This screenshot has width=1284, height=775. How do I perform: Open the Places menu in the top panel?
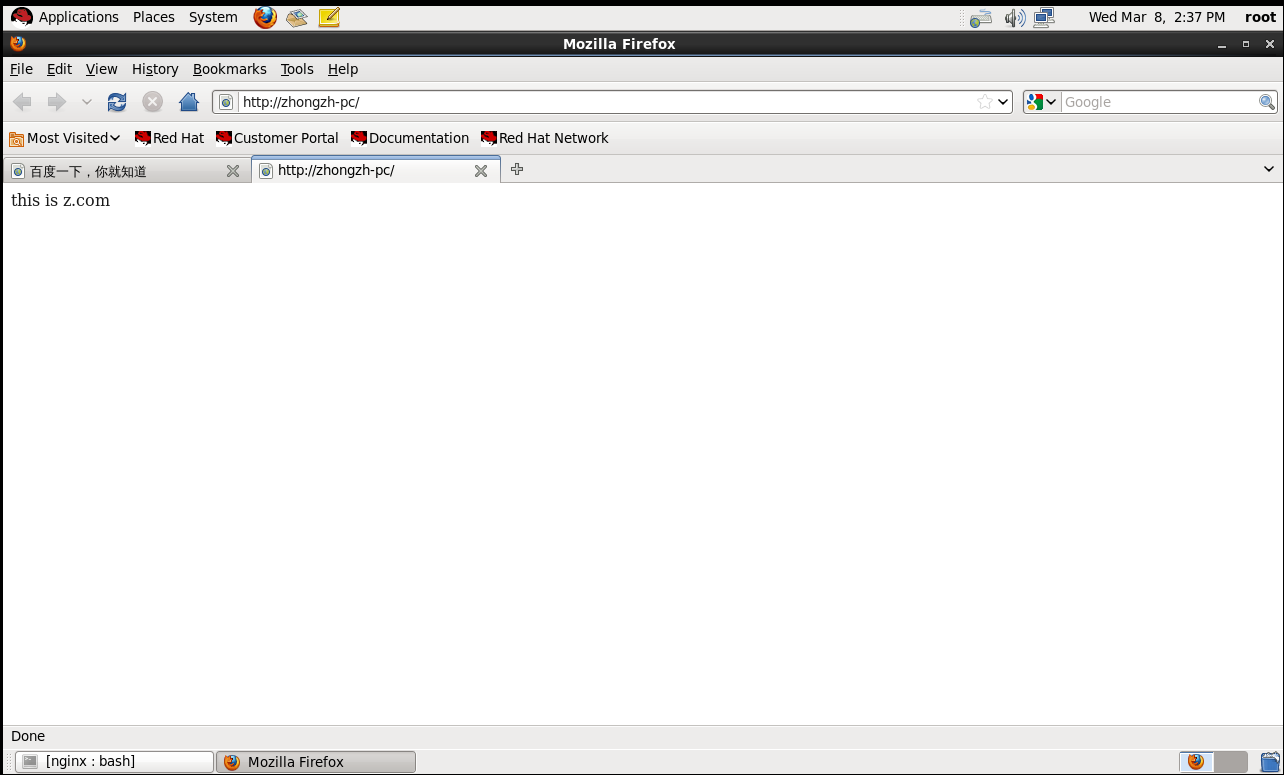(x=154, y=17)
